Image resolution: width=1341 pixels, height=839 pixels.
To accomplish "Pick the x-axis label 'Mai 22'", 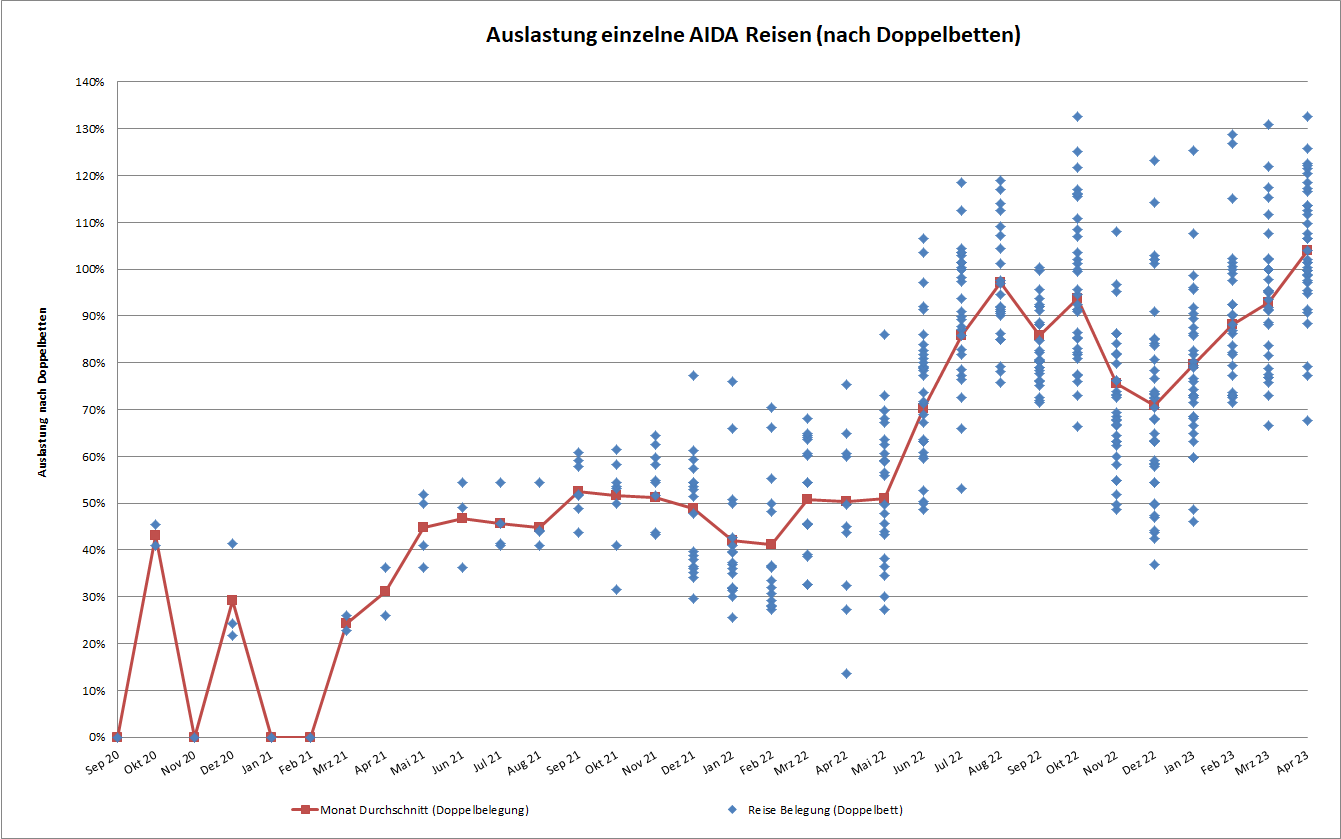I will pyautogui.click(x=871, y=762).
